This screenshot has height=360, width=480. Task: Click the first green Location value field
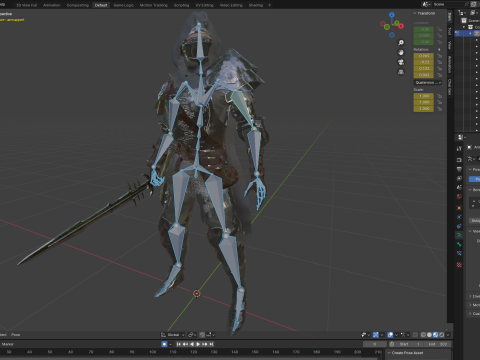424,29
